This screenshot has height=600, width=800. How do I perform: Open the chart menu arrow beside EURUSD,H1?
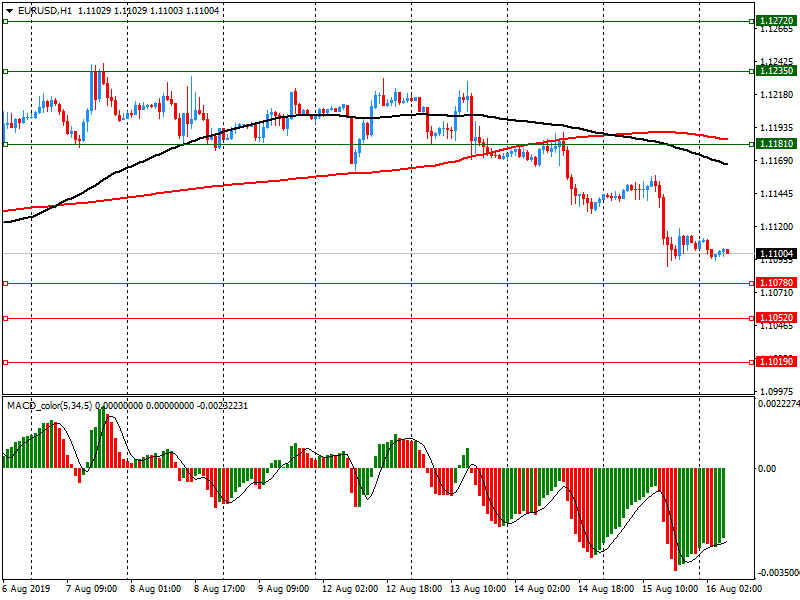coord(10,11)
